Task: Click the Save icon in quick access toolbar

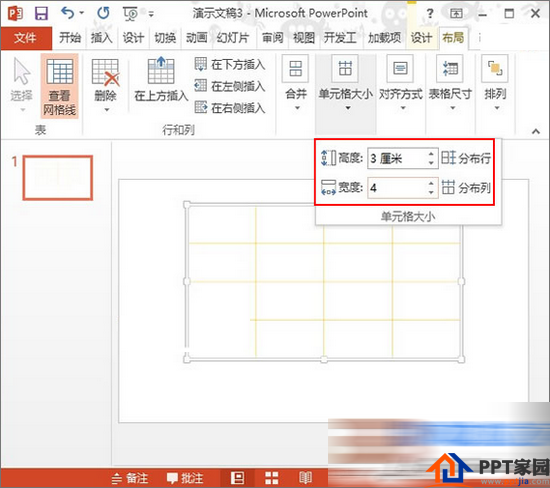Action: 41,14
